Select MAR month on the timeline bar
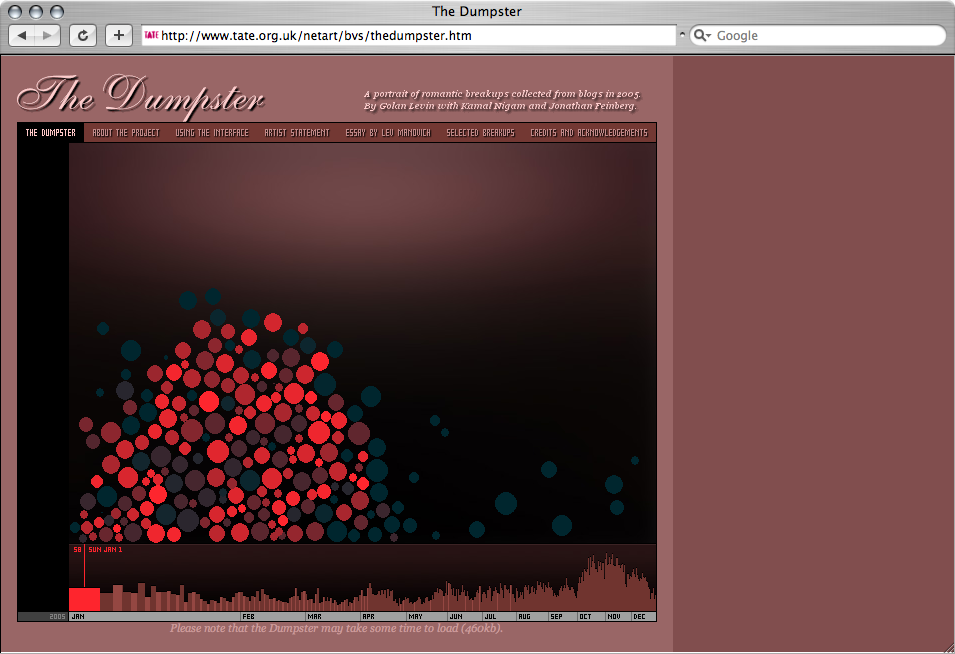The image size is (955, 654). (x=315, y=617)
